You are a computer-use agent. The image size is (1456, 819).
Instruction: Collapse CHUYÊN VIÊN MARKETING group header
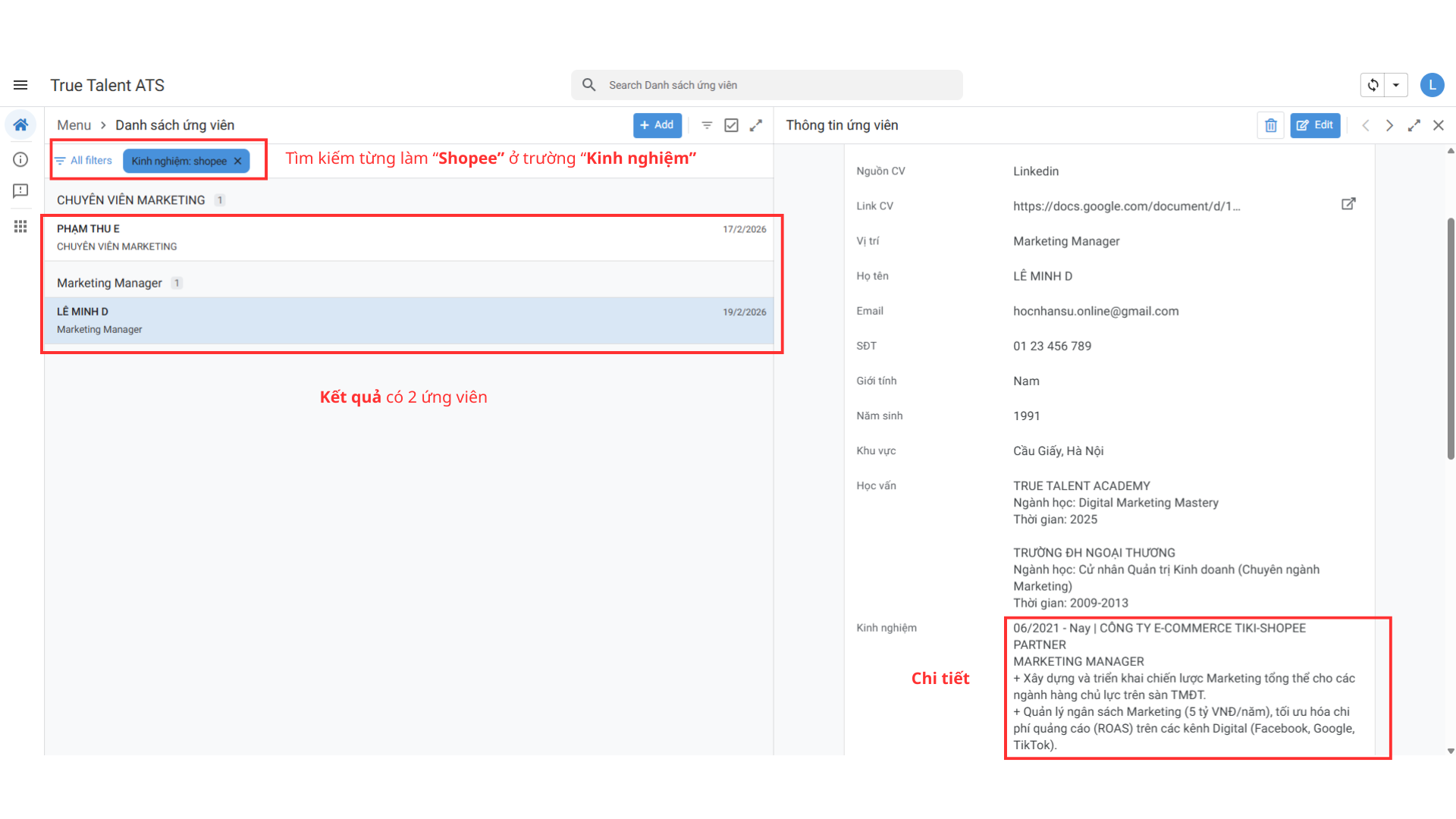click(x=130, y=200)
